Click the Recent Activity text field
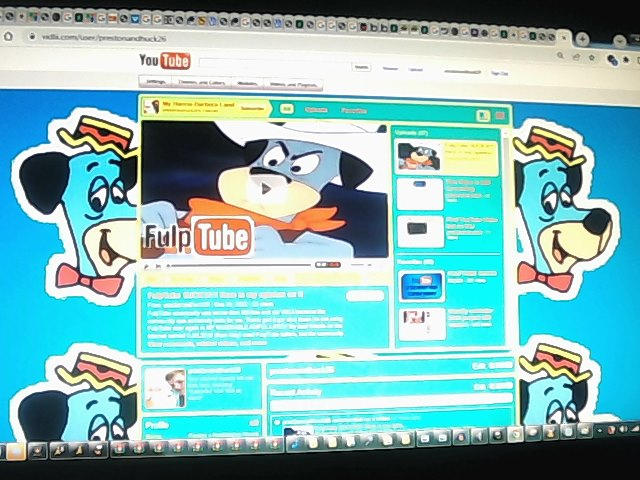The width and height of the screenshot is (640, 480). (391, 403)
